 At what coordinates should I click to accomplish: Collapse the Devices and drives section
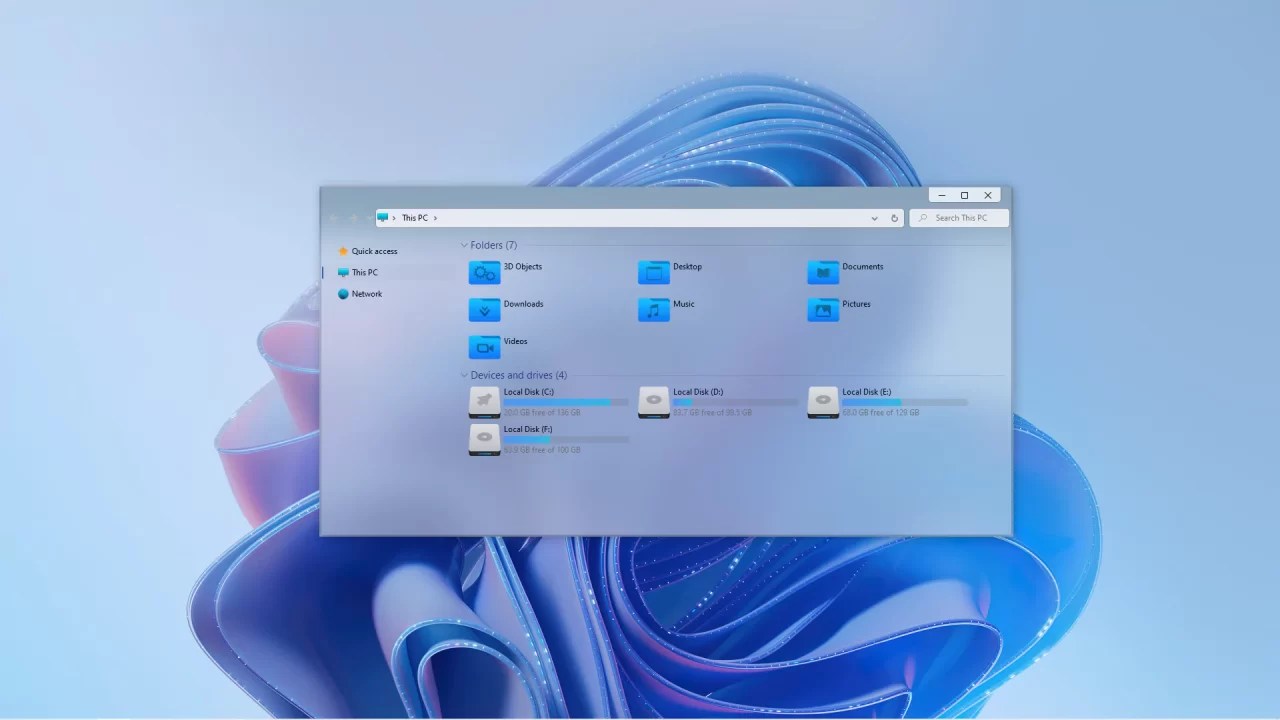[463, 375]
